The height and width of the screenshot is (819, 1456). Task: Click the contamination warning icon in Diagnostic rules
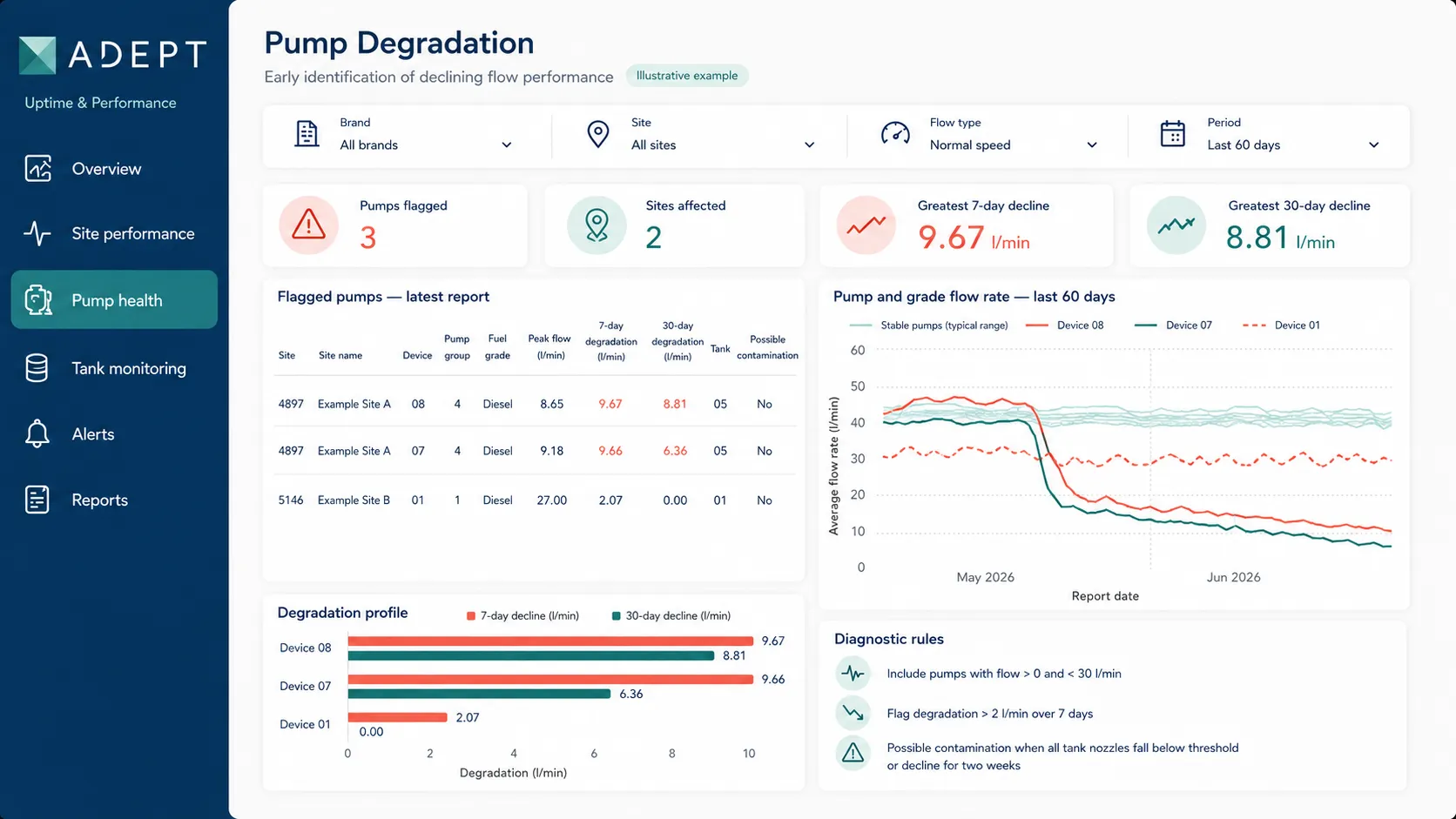(853, 753)
